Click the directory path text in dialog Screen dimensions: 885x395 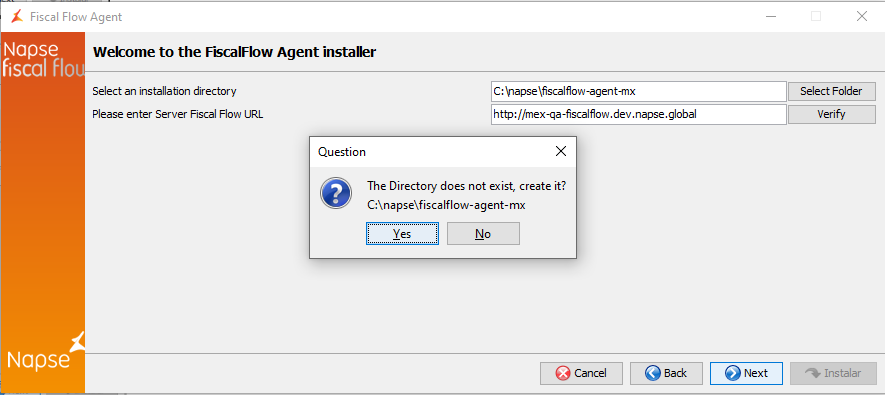[446, 205]
